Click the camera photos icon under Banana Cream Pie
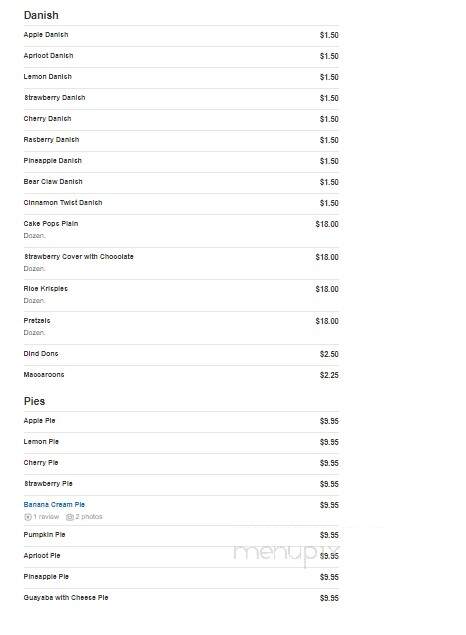Screen dimensions: 466x635 tap(70, 517)
